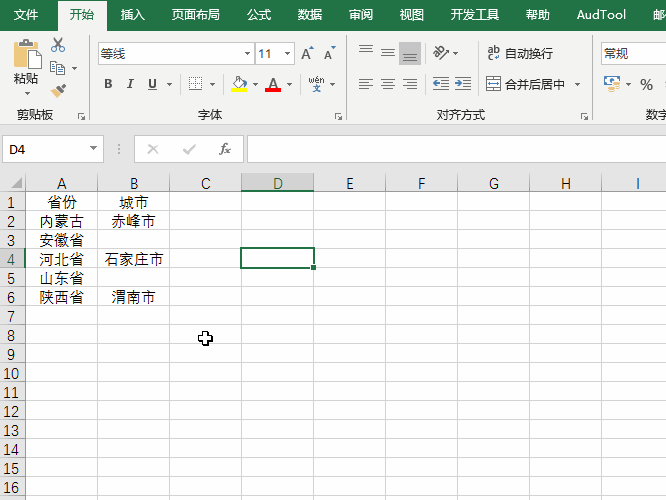Screen dimensions: 666x500
Task: Expand the Name Box dropdown
Action: point(93,148)
